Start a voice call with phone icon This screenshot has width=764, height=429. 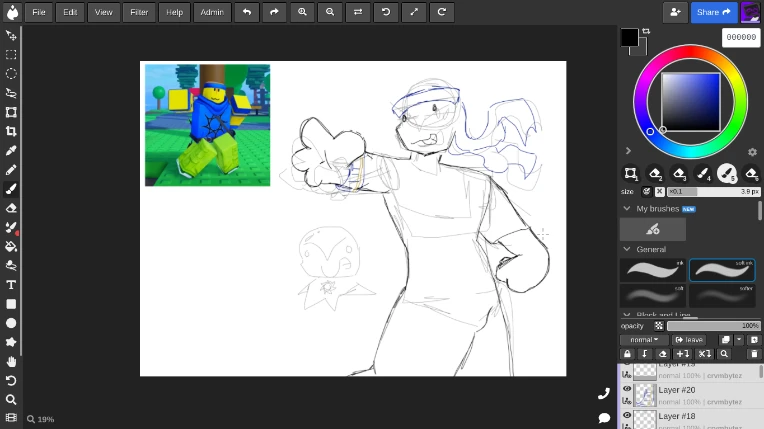[x=604, y=393]
